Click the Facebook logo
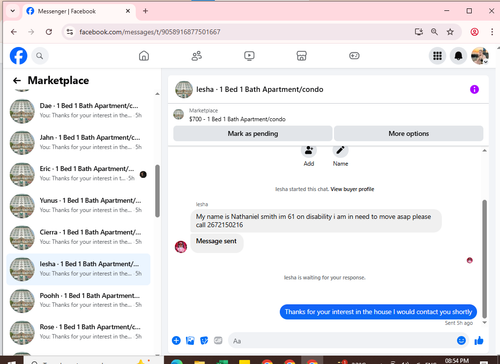500x364 pixels. pyautogui.click(x=18, y=56)
